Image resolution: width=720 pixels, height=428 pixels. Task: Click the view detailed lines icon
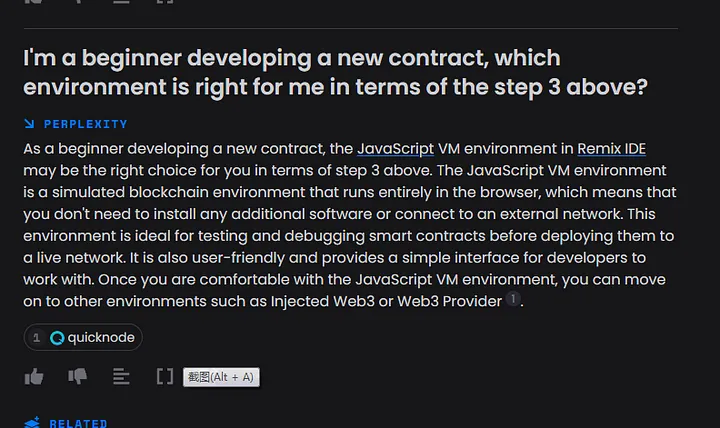tap(121, 377)
